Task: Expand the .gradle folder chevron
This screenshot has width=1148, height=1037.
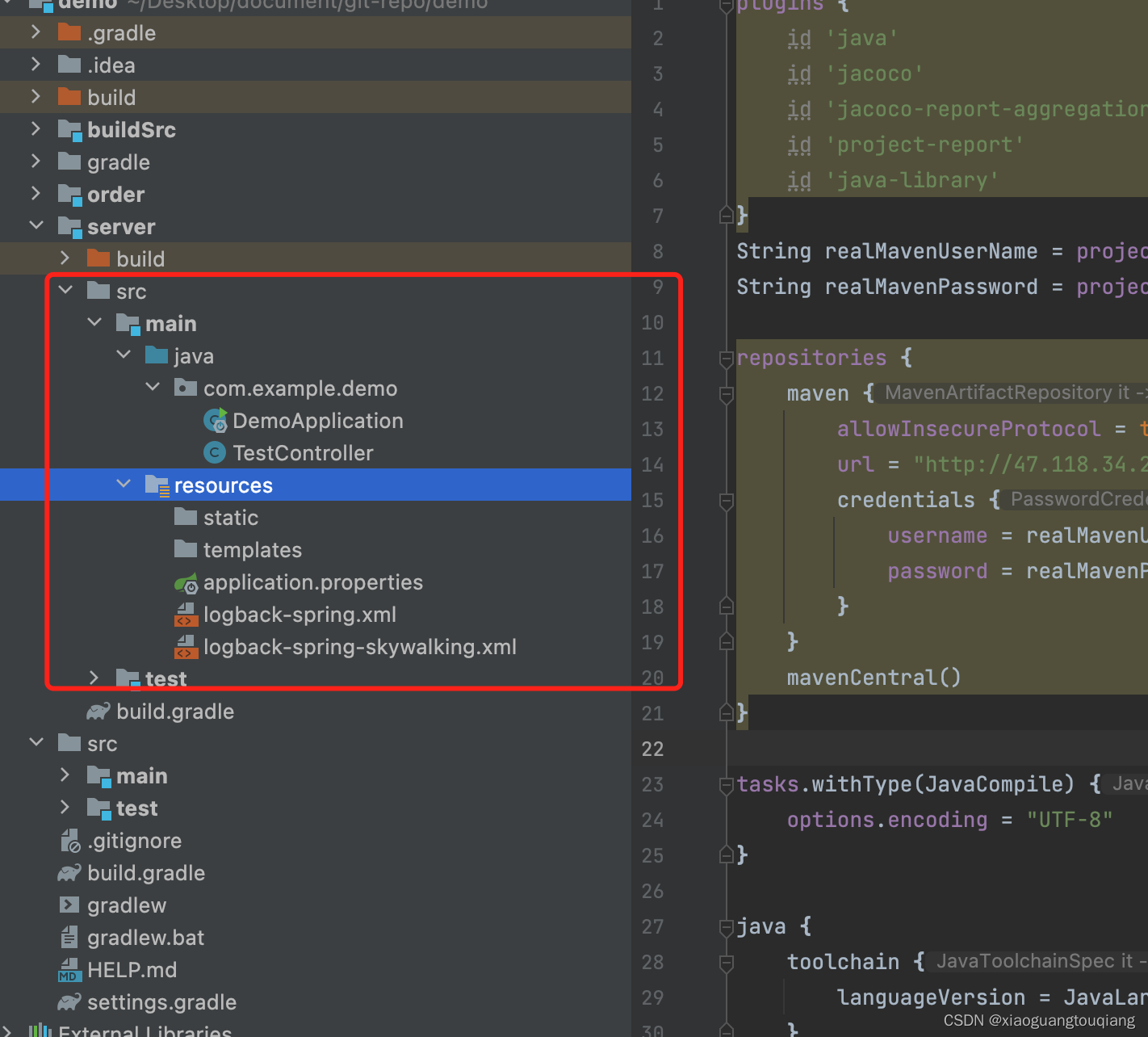Action: tap(36, 32)
